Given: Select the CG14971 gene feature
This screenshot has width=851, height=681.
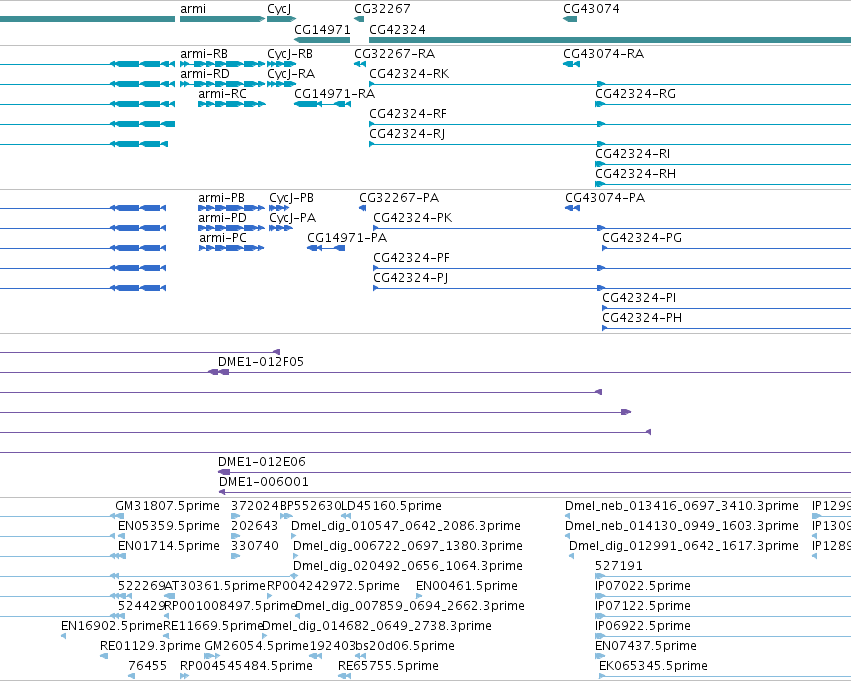Looking at the screenshot, I should (322, 40).
